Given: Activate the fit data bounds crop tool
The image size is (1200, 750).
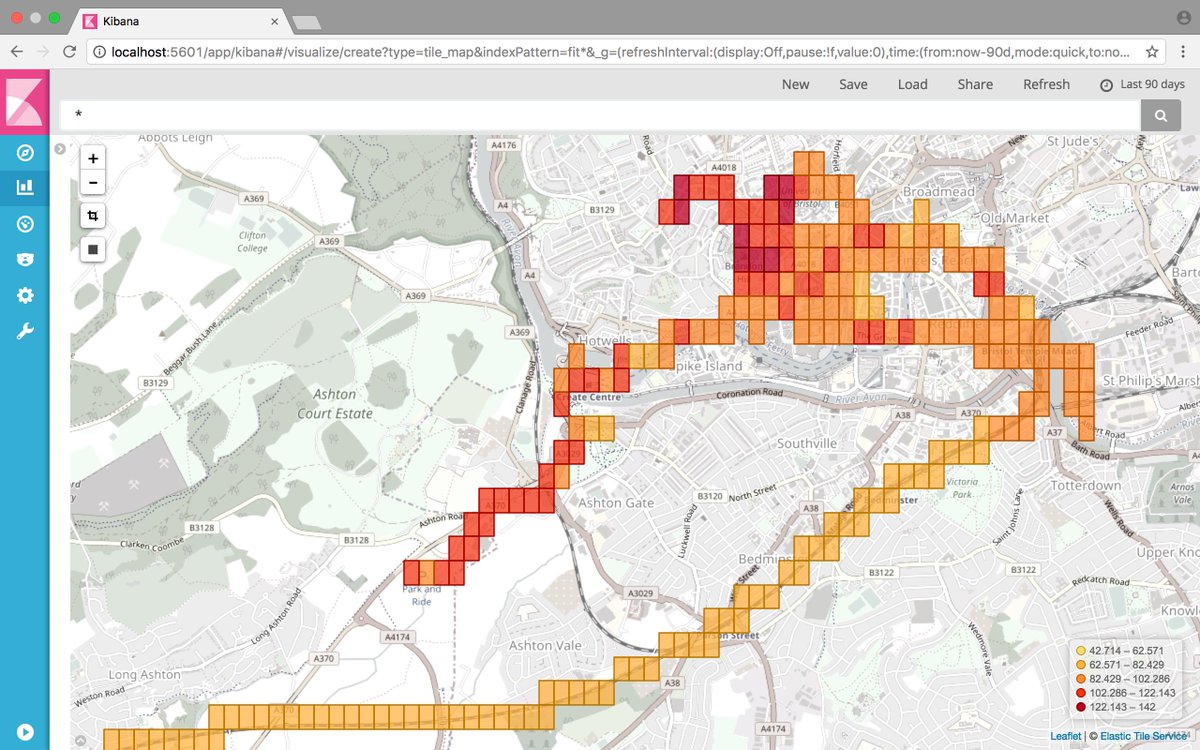Looking at the screenshot, I should [93, 216].
